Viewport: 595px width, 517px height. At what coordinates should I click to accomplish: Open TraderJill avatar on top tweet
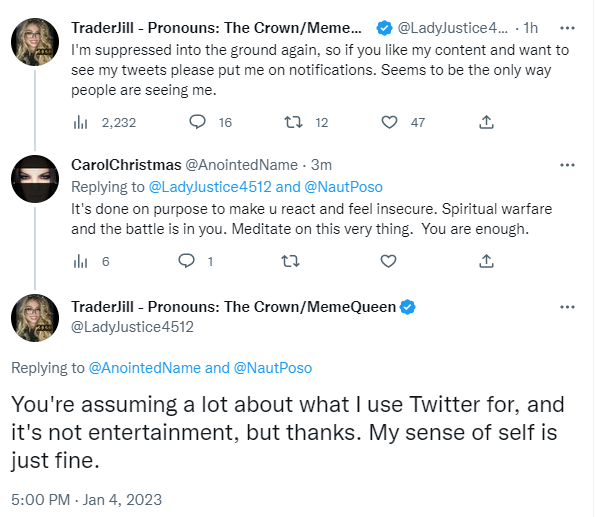(x=35, y=42)
